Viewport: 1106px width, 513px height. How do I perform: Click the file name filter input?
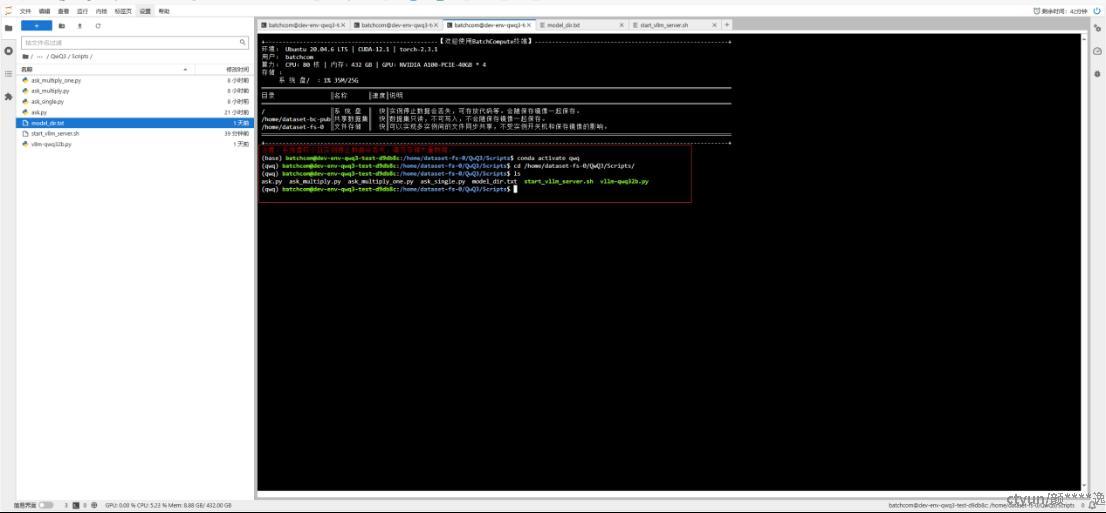click(x=135, y=42)
